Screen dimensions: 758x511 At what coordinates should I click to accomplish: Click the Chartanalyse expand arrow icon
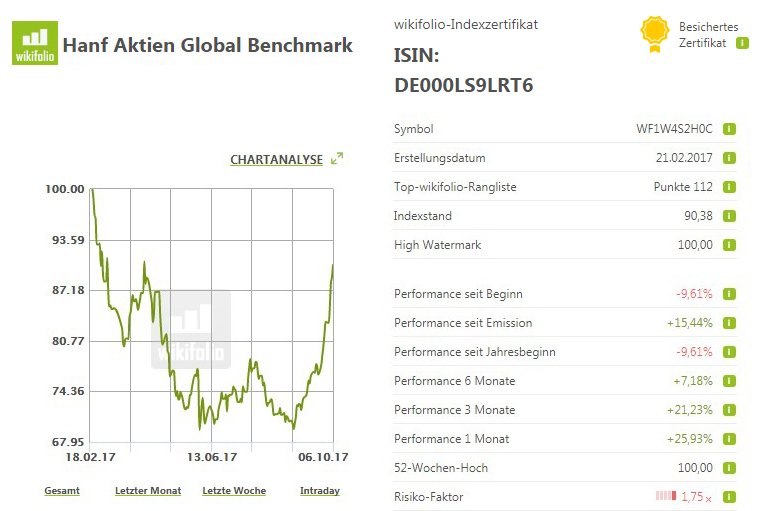click(x=337, y=158)
